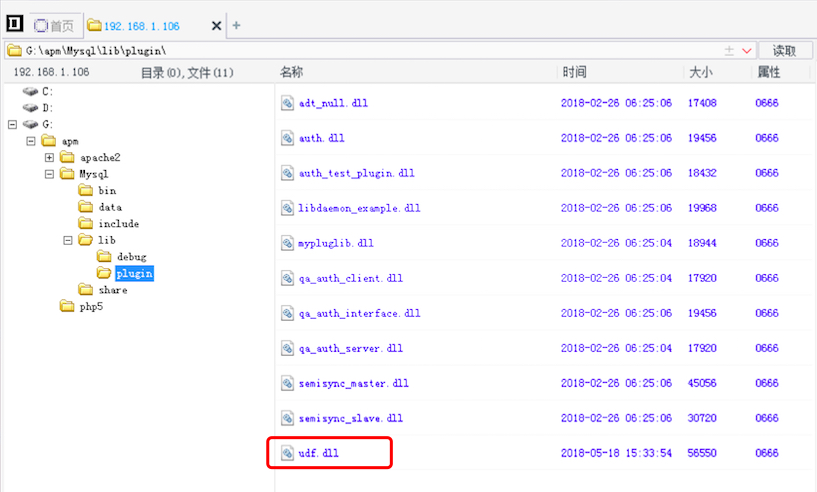Sort by 名称 column header
This screenshot has height=492, width=817.
point(291,72)
